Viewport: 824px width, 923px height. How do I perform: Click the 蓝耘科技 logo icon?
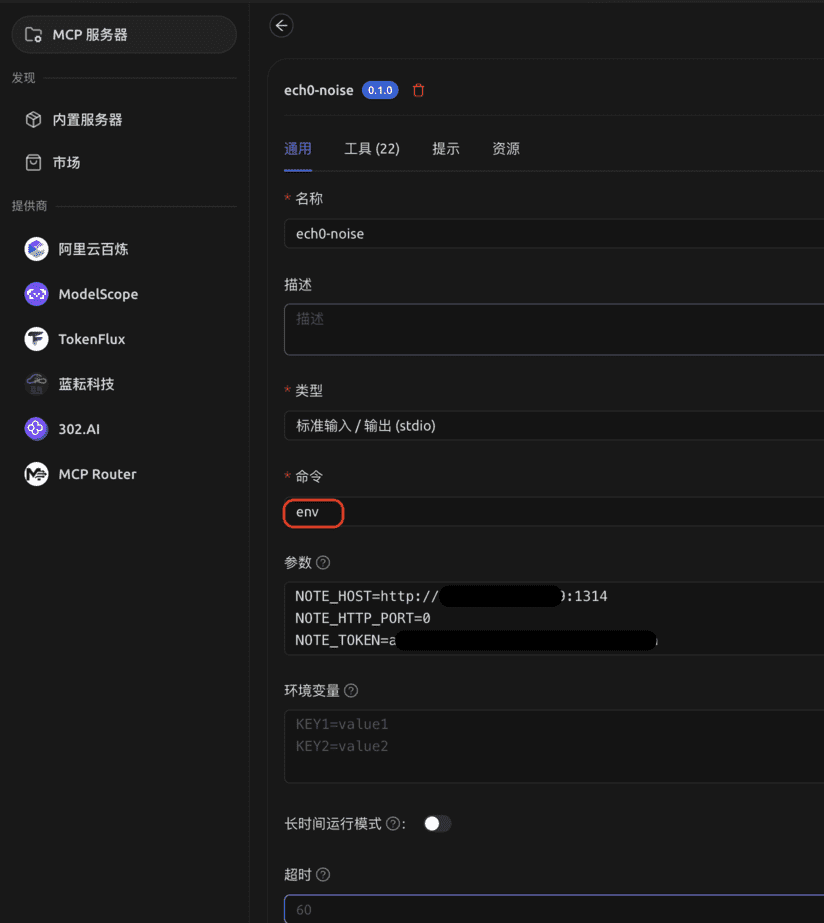36,384
